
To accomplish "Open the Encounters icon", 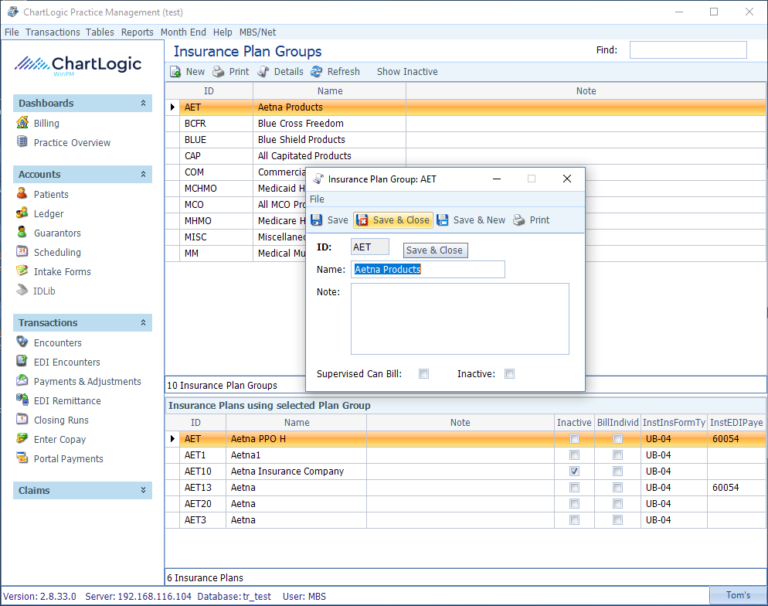I will pyautogui.click(x=22, y=342).
